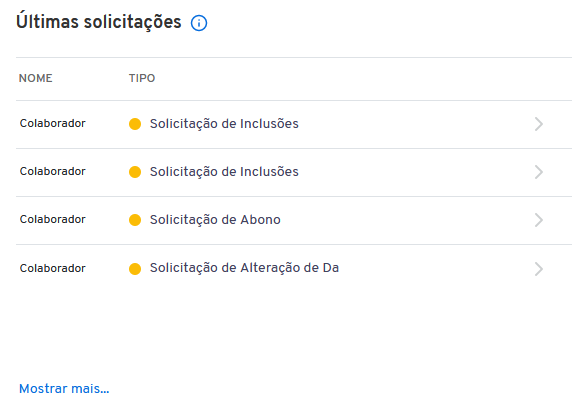
Task: Click Colaborador name in first Inclusões row
Action: coord(53,123)
